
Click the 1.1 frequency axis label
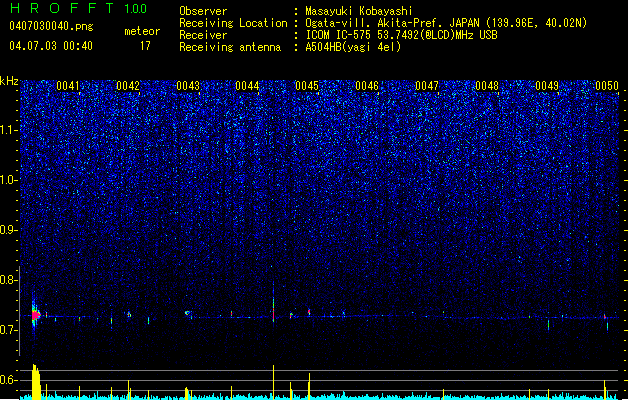(x=8, y=130)
